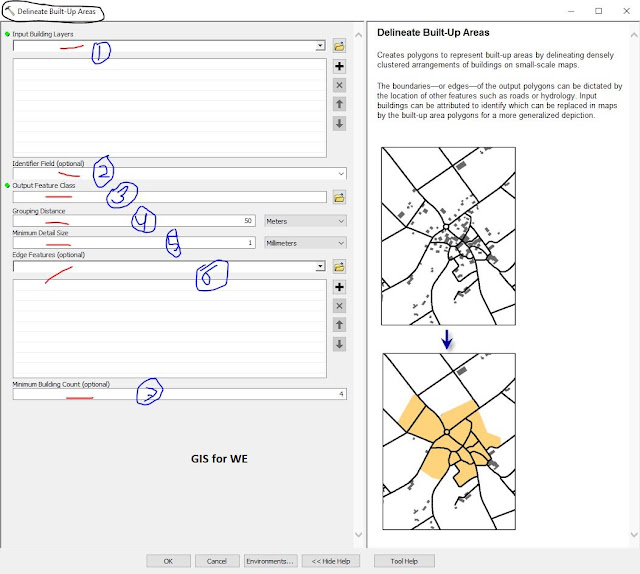Move Input Building Layers entry up
The image size is (640, 574).
pyautogui.click(x=339, y=104)
